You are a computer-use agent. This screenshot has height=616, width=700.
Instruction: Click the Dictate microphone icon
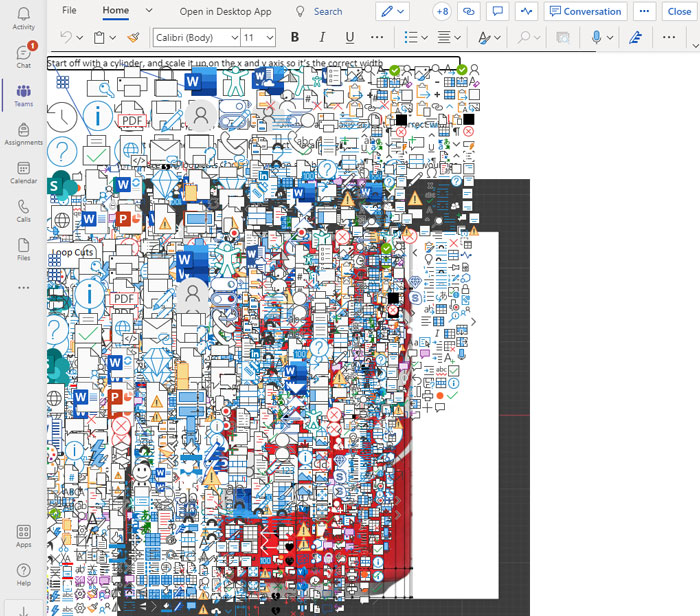click(x=597, y=38)
